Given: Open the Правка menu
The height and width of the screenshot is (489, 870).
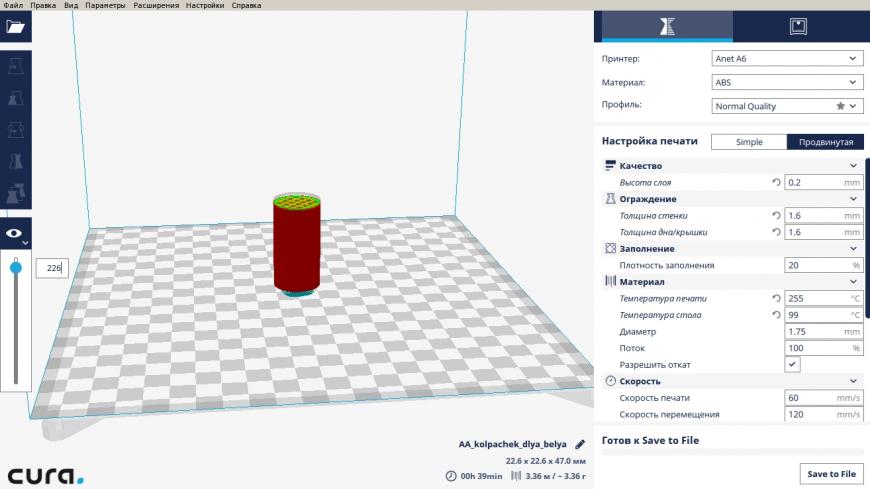Looking at the screenshot, I should point(43,5).
